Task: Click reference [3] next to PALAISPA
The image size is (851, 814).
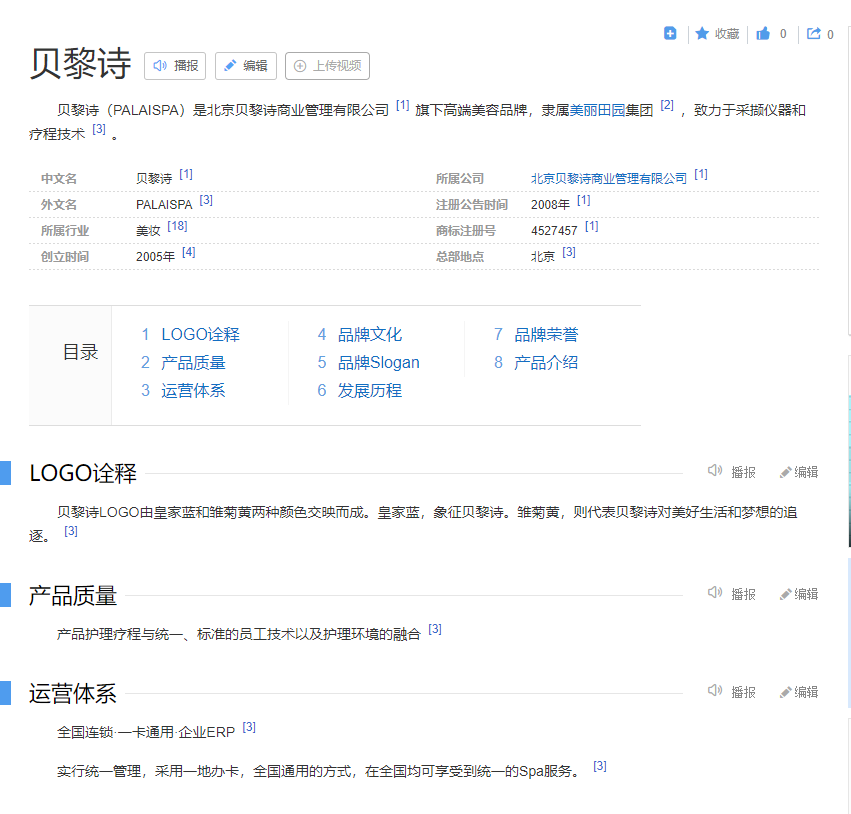Action: point(206,200)
